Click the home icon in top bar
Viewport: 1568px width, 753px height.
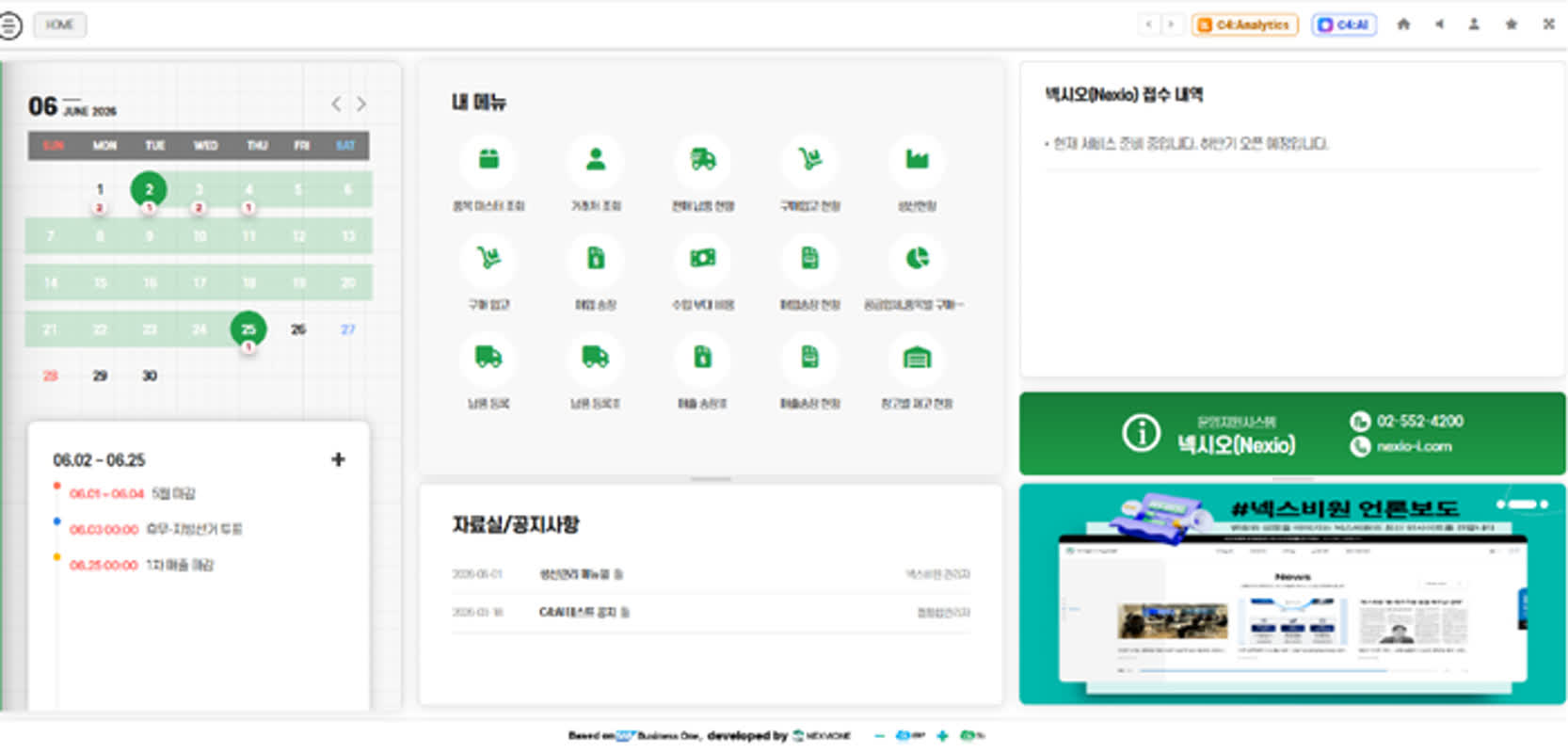pos(1403,24)
